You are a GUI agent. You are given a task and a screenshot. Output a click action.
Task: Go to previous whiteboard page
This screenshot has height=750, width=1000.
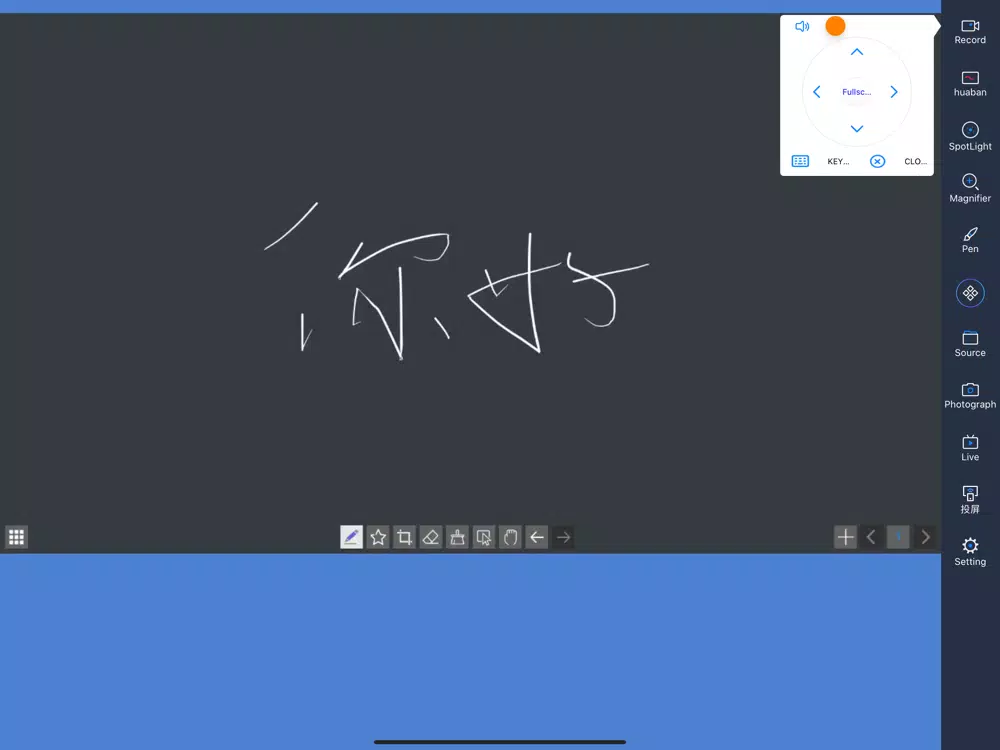coord(871,537)
